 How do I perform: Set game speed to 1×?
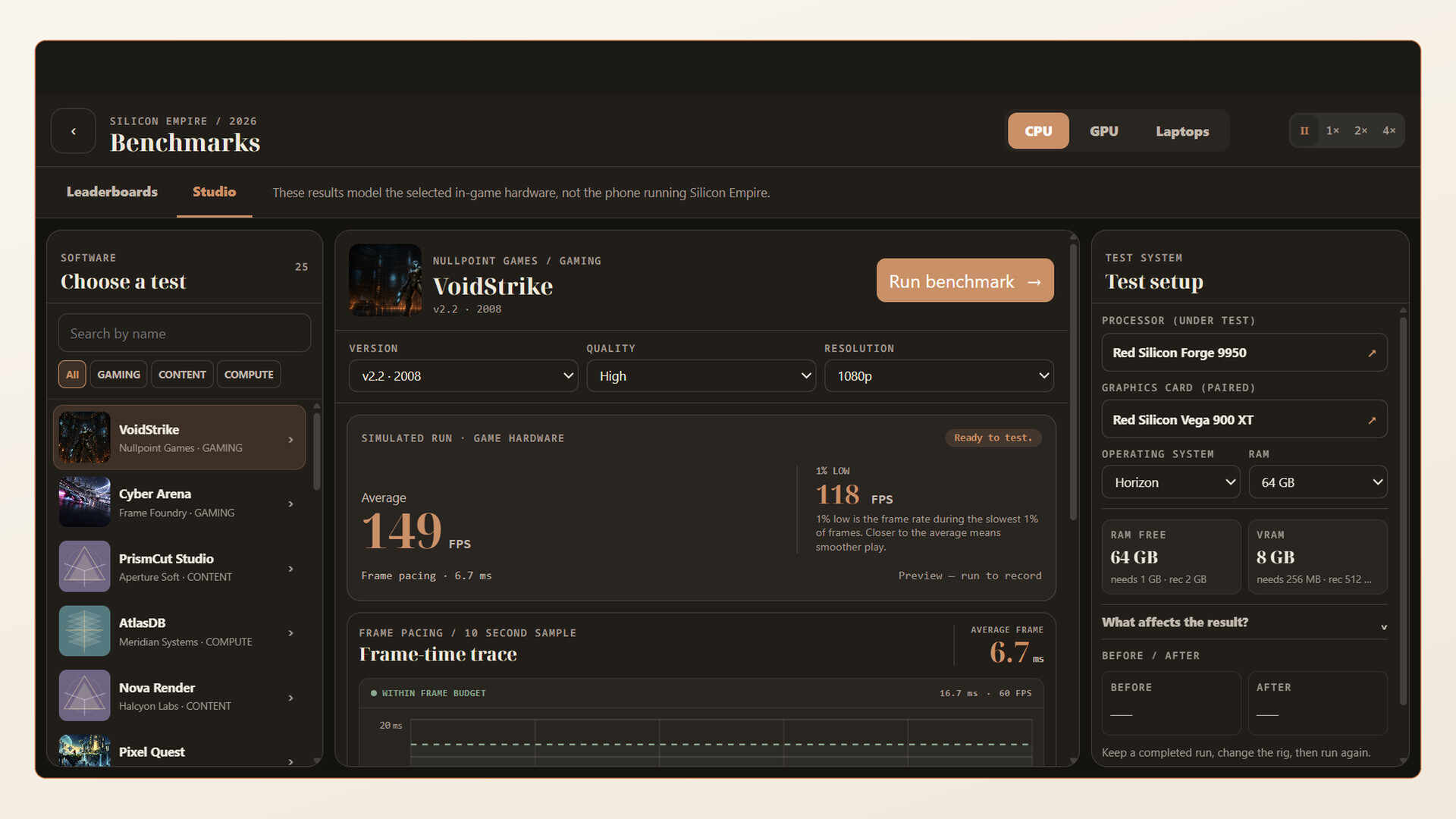click(x=1332, y=130)
